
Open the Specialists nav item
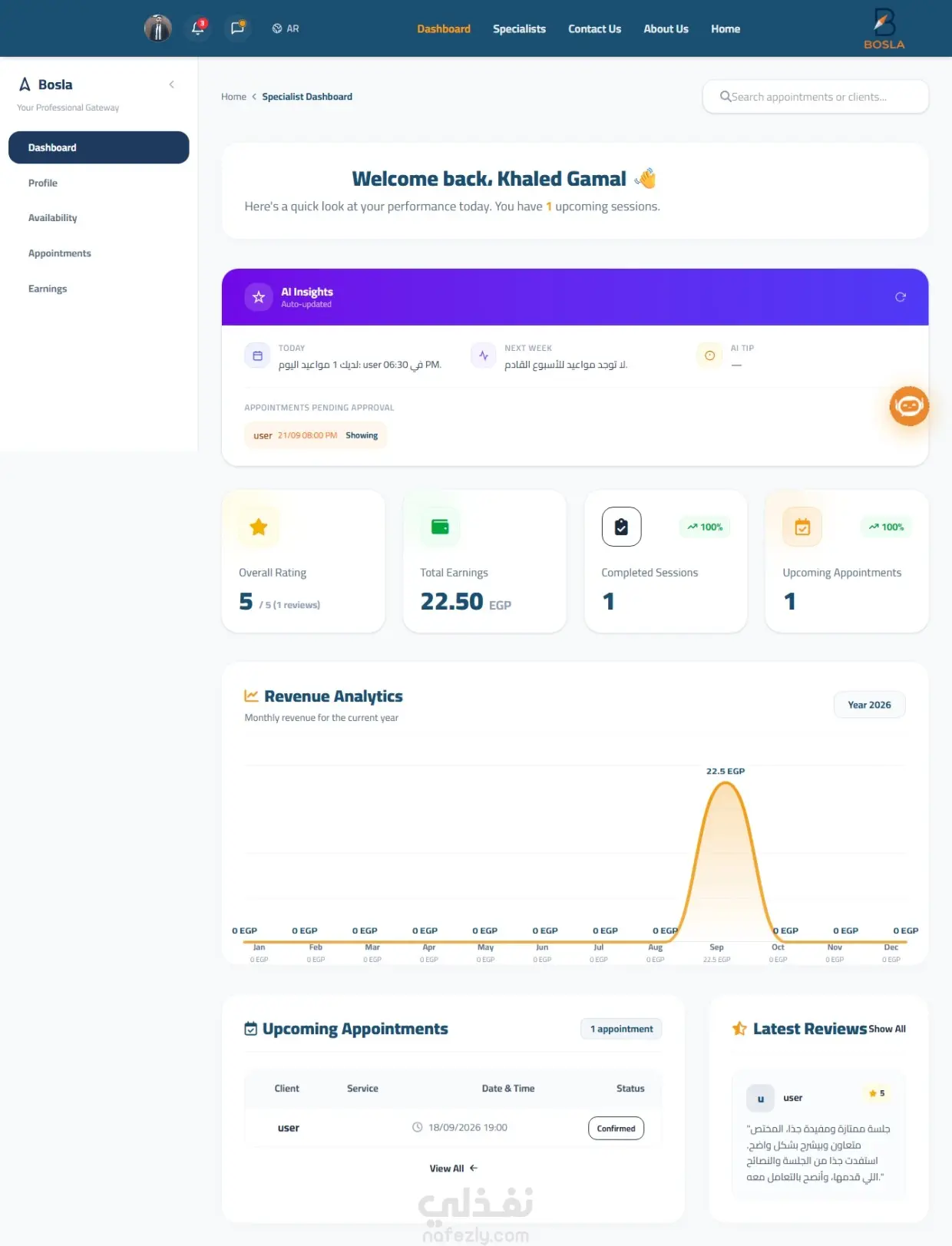coord(519,29)
